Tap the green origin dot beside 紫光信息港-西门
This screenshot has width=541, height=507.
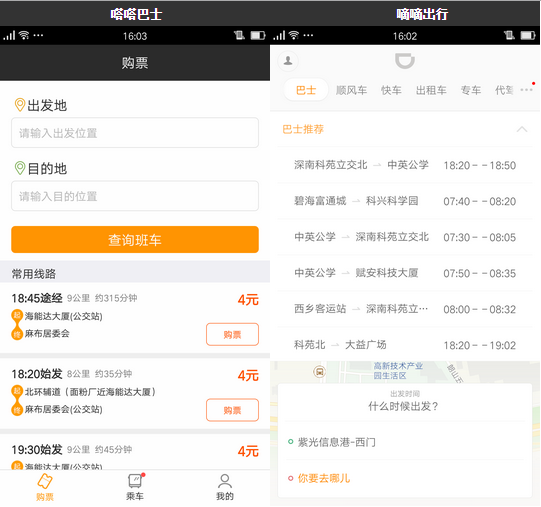[x=291, y=442]
